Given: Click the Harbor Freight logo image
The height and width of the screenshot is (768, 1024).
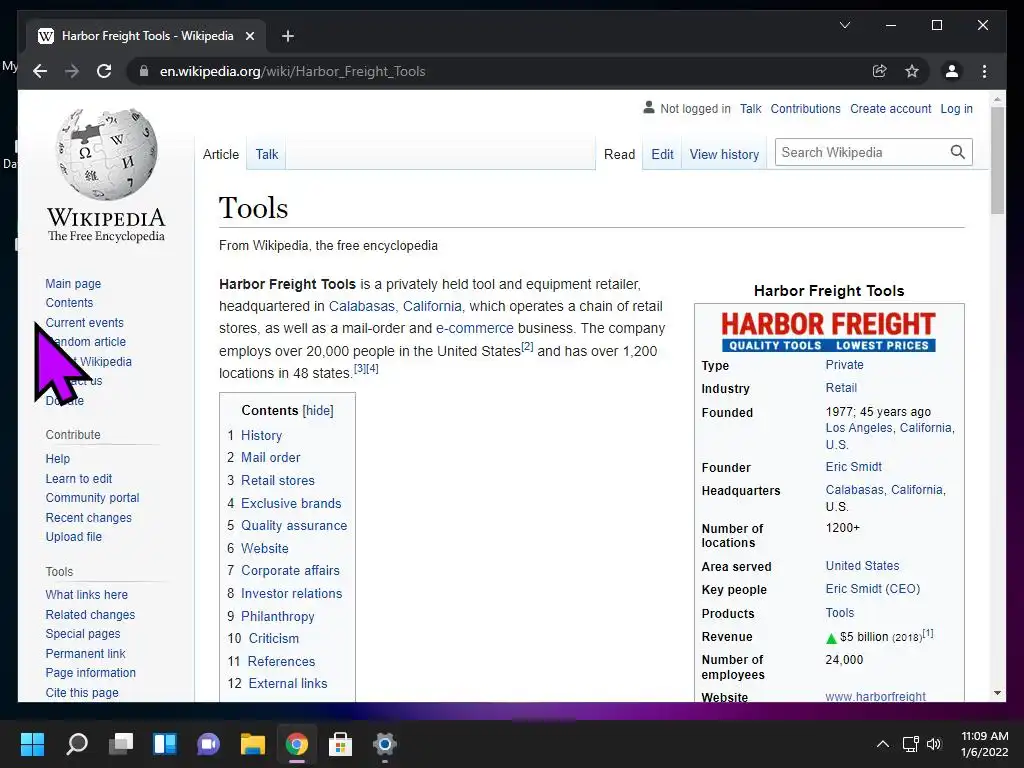Looking at the screenshot, I should (828, 331).
